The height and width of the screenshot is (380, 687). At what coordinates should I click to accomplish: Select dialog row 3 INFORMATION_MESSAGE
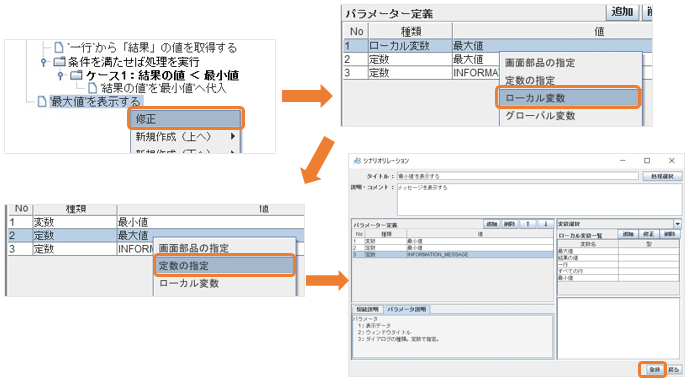coord(453,254)
